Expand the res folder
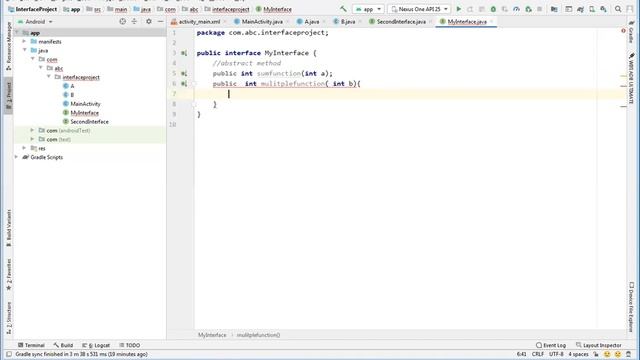The height and width of the screenshot is (360, 640). click(24, 148)
